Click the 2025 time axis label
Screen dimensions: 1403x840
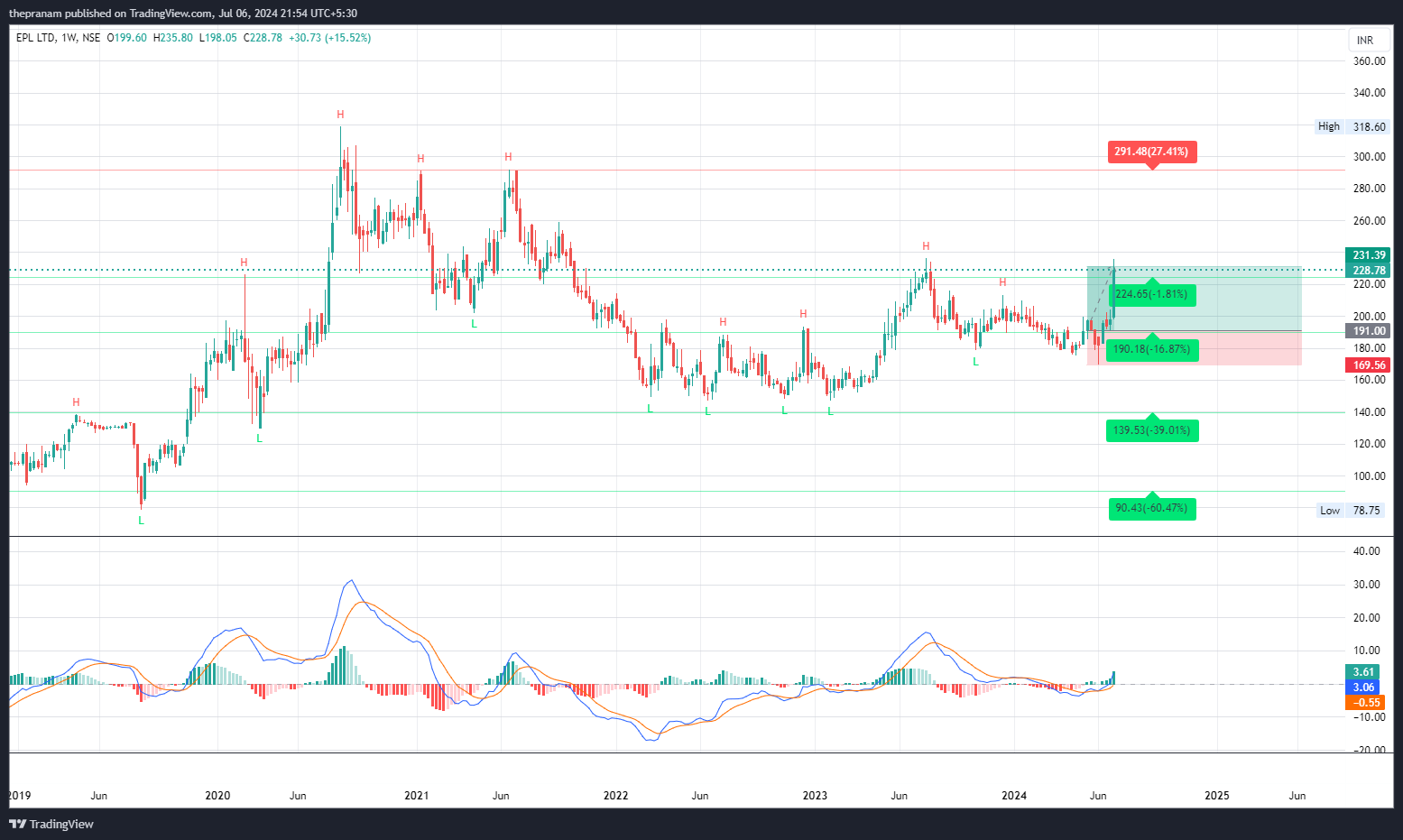tap(1217, 796)
